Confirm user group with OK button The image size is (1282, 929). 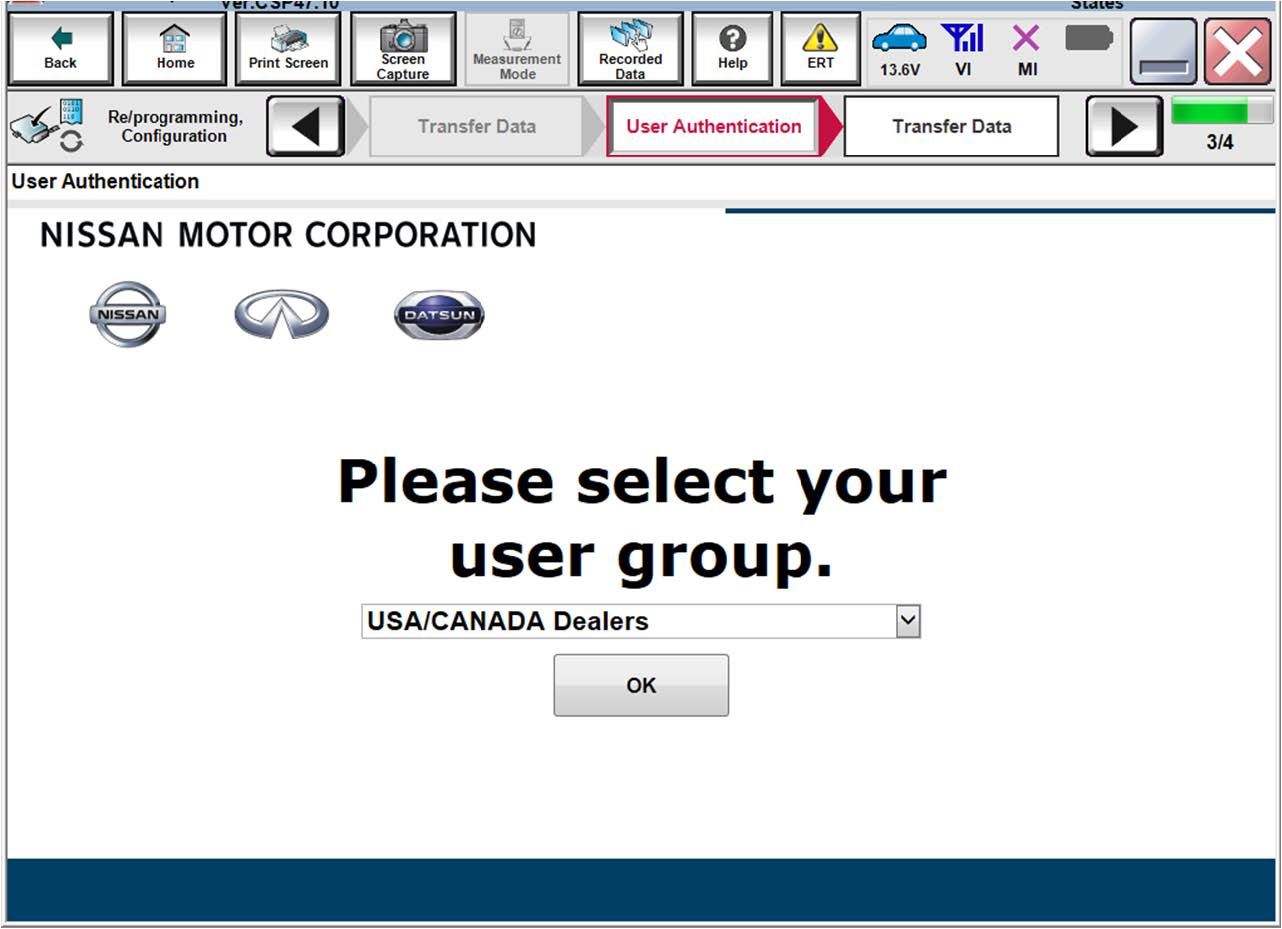[x=641, y=685]
